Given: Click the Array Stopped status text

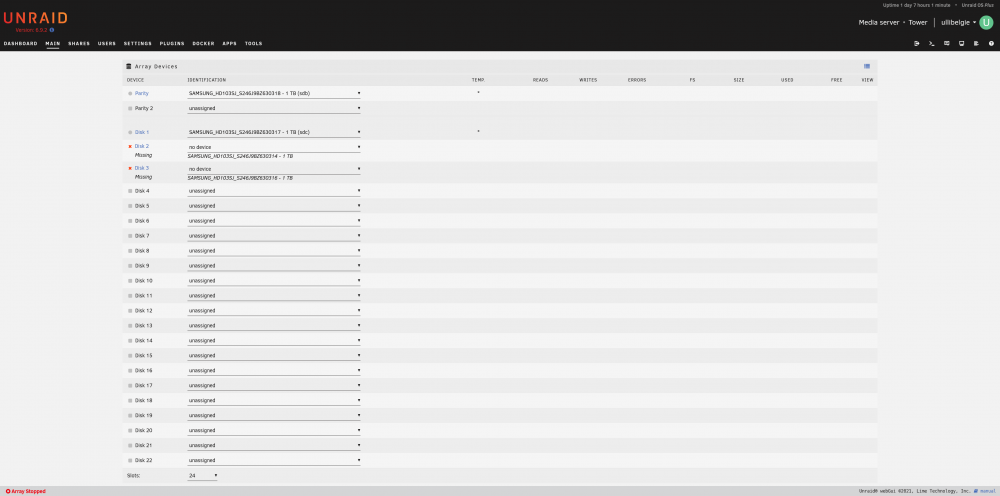Looking at the screenshot, I should coord(29,492).
